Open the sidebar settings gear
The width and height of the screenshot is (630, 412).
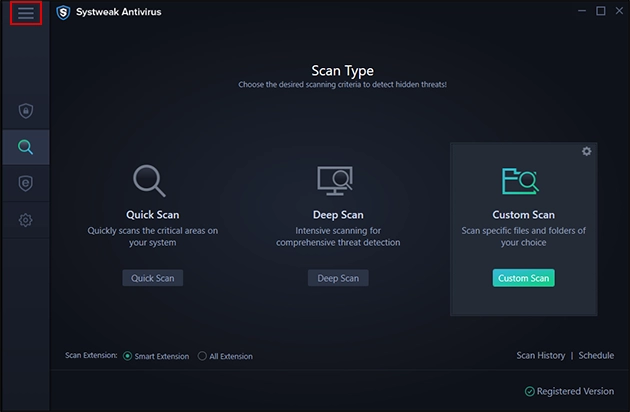pos(25,219)
